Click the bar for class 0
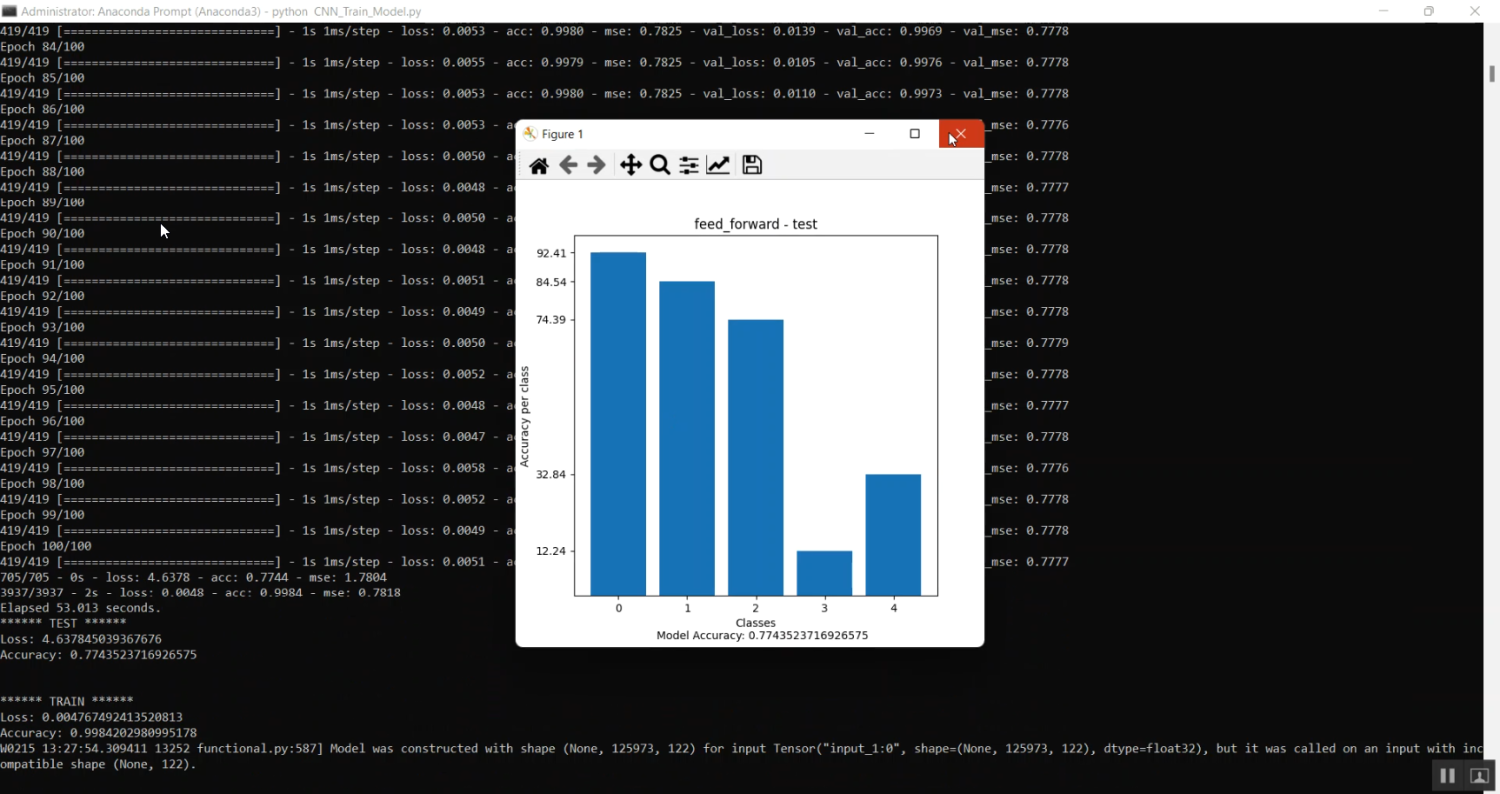This screenshot has width=1500, height=794. pos(618,424)
